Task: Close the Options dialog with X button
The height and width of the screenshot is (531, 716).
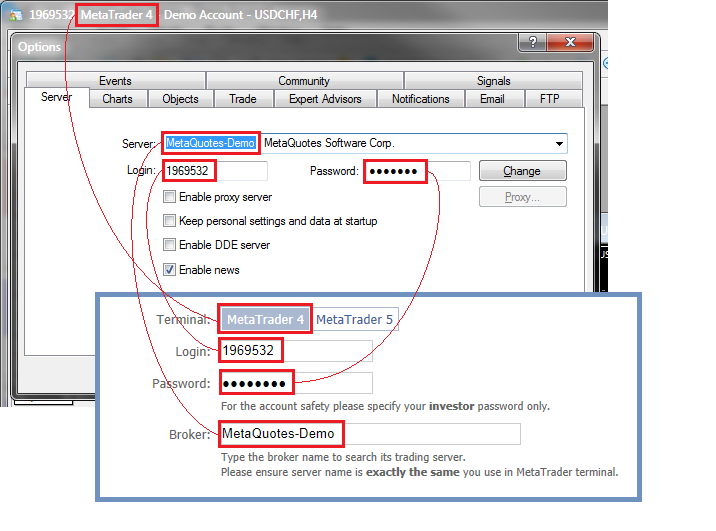Action: [570, 42]
